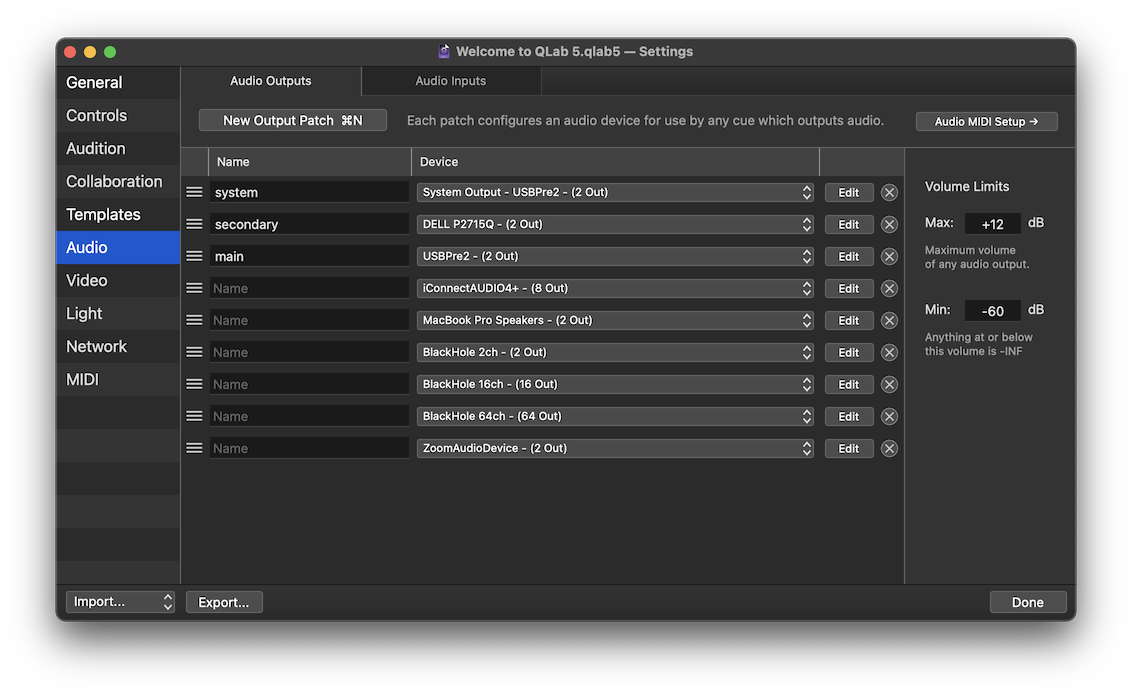1132x695 pixels.
Task: Edit the BlackHole 2ch patch
Action: [849, 352]
